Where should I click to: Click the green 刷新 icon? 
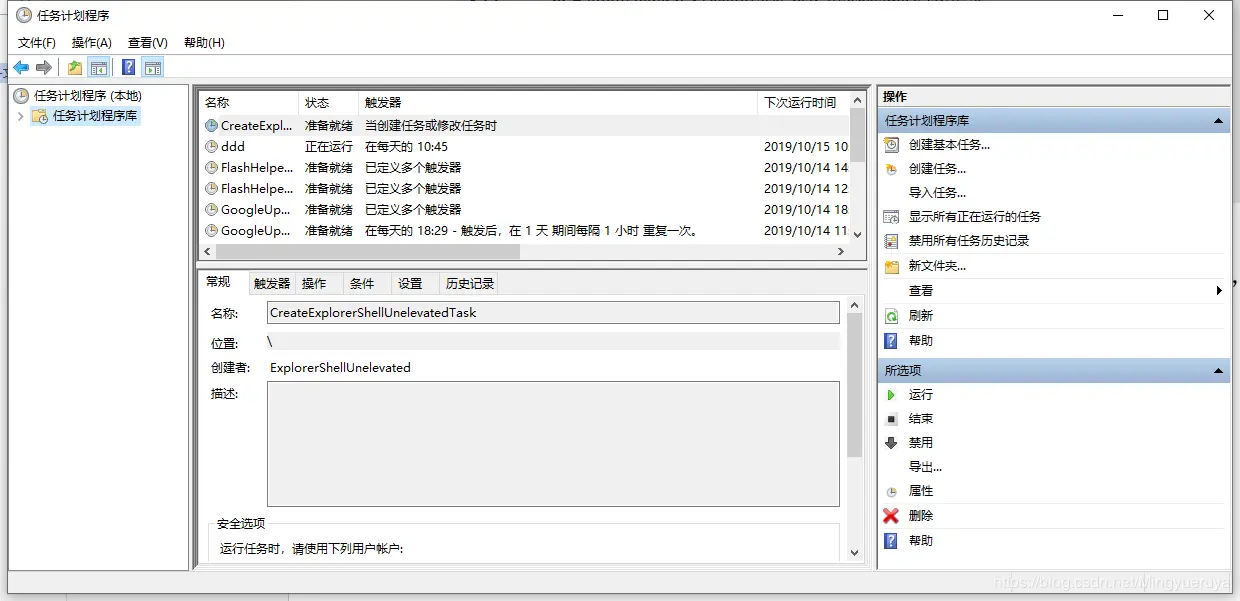click(x=891, y=315)
